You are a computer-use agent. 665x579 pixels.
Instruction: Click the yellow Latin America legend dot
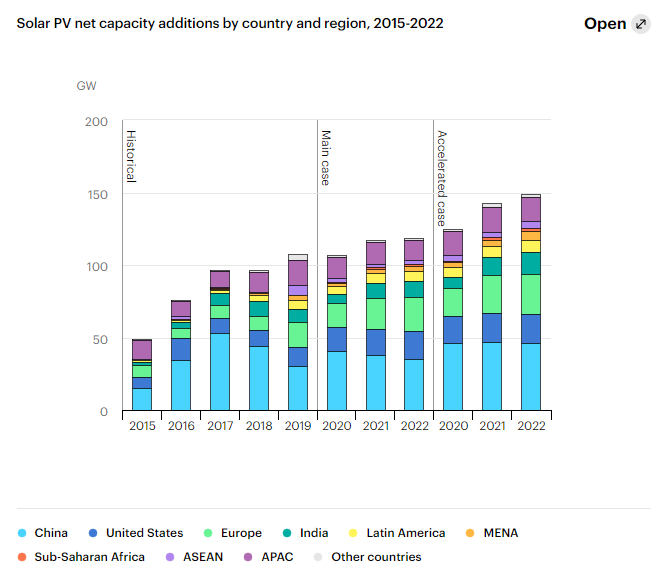coord(353,533)
